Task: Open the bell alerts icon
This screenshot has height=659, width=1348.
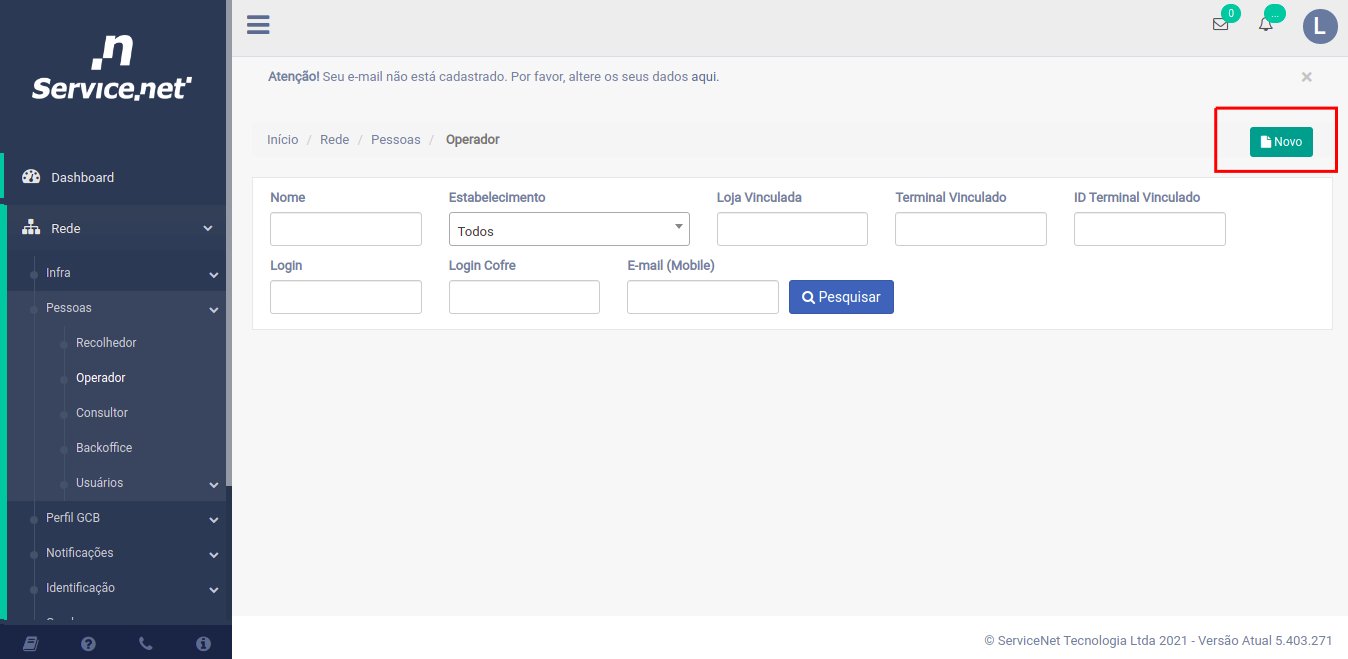Action: coord(1266,25)
